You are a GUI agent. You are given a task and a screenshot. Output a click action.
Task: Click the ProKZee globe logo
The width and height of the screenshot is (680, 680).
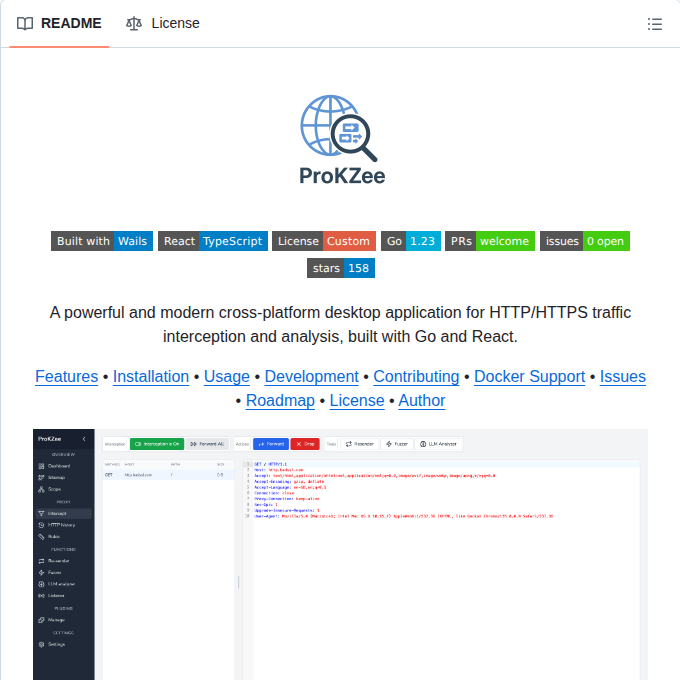coord(340,138)
